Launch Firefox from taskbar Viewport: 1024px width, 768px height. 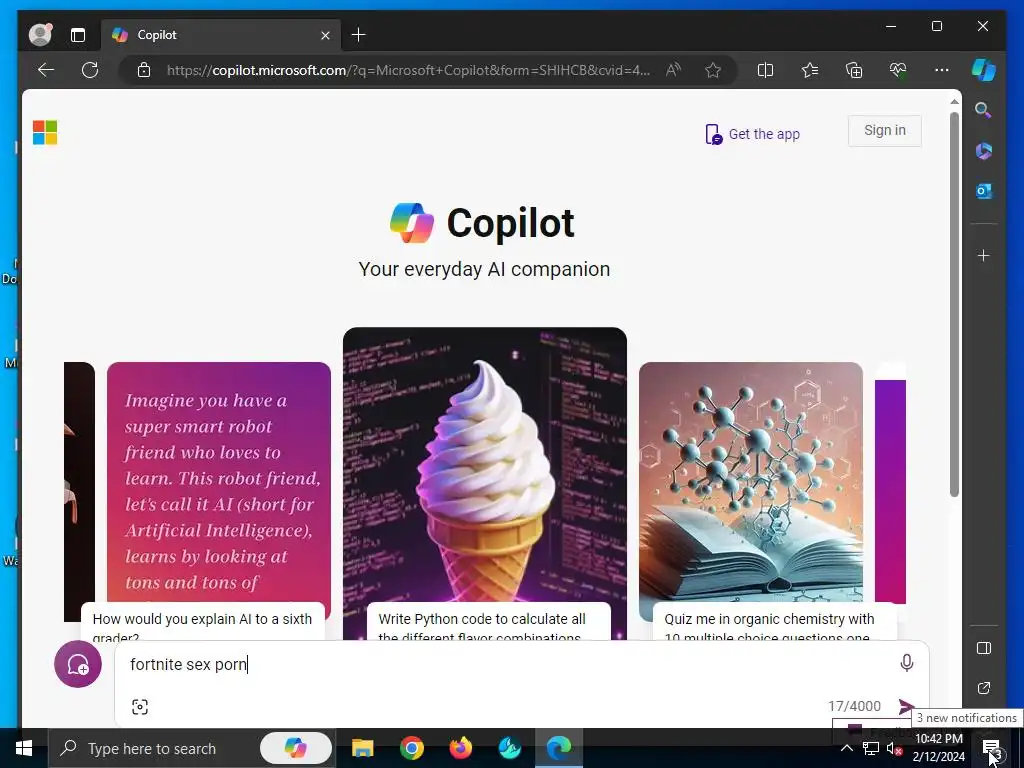[460, 748]
